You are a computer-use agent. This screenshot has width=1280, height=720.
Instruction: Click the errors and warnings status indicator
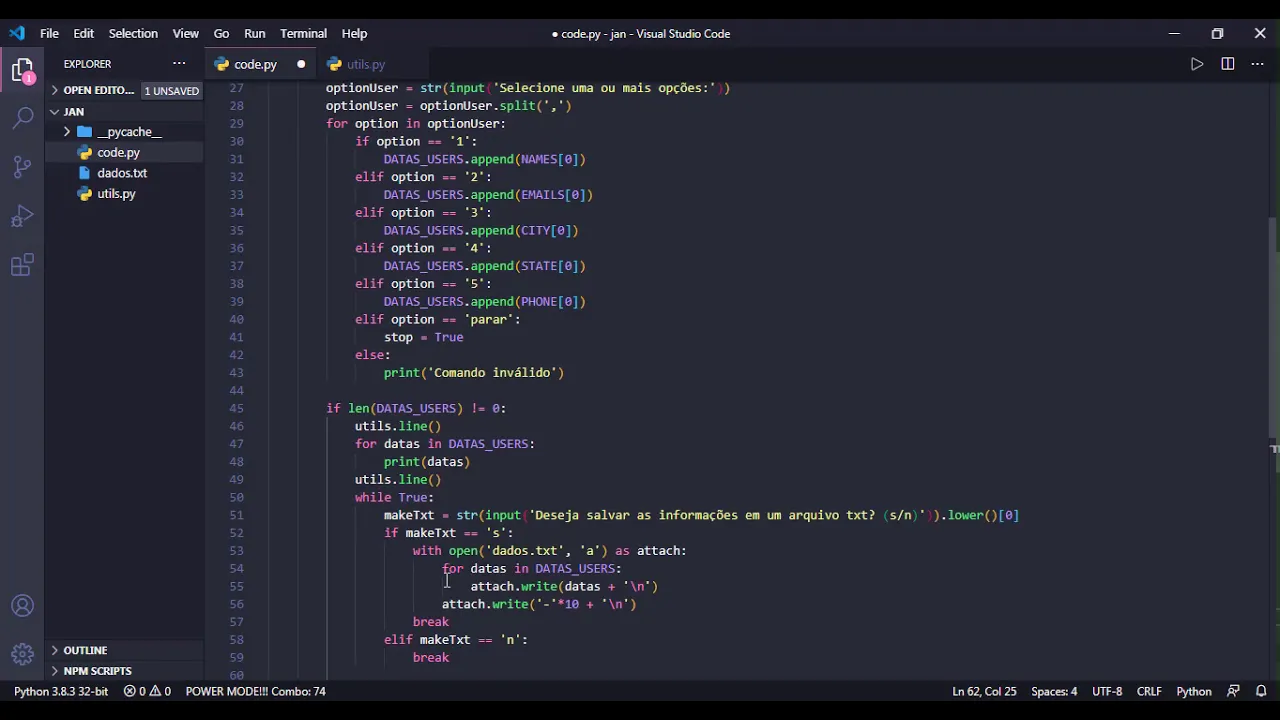(x=147, y=691)
